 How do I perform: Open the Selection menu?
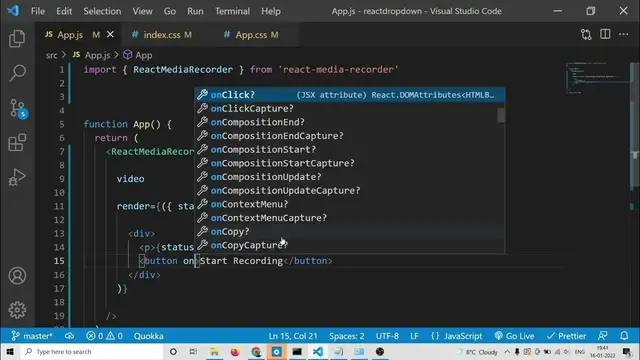point(102,11)
